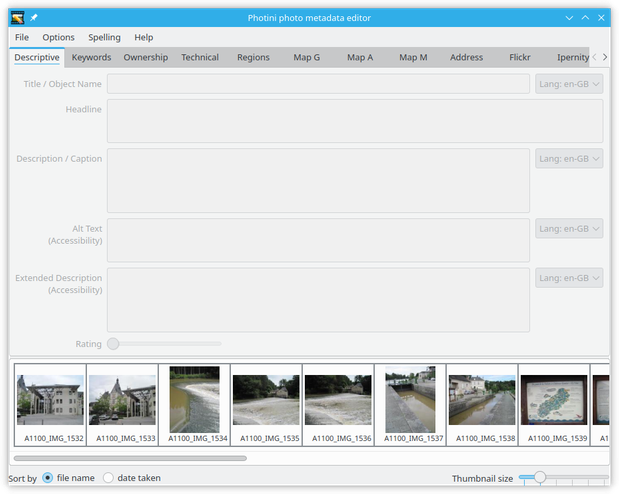Click the Thumbnail size slider handle
The image size is (619, 494).
[540, 477]
